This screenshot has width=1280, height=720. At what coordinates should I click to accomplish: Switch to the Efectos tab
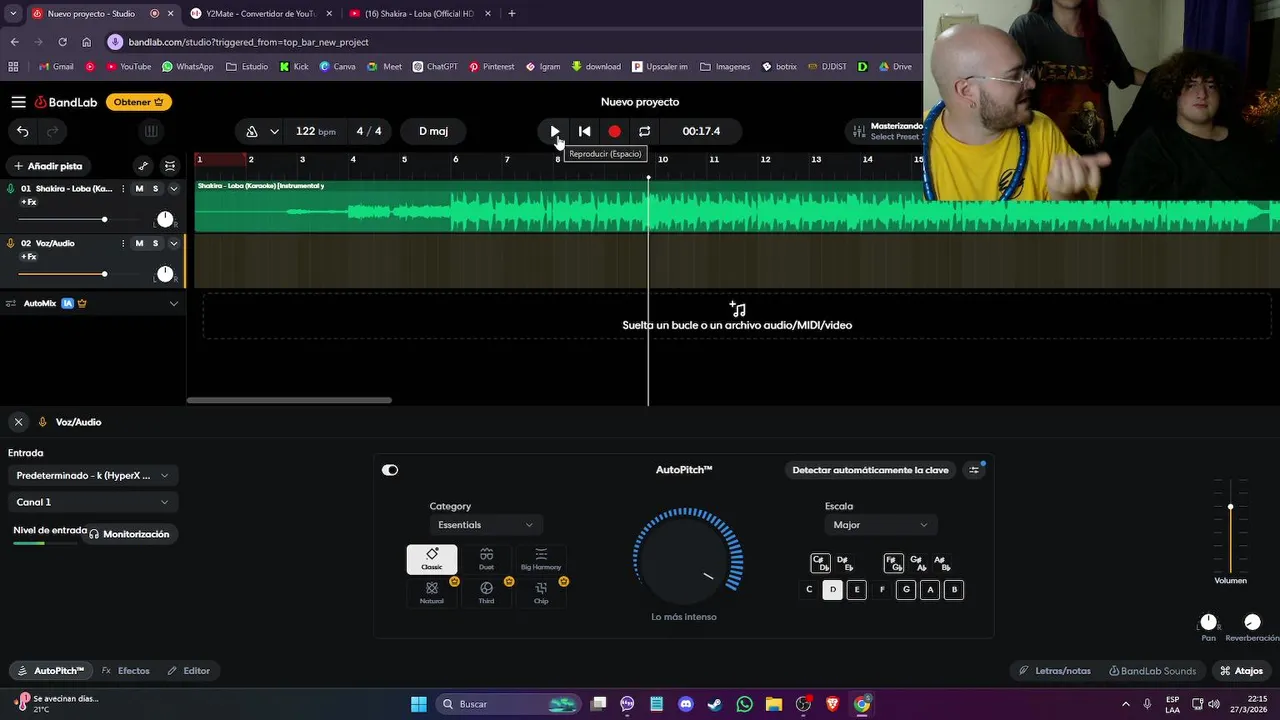pos(126,671)
